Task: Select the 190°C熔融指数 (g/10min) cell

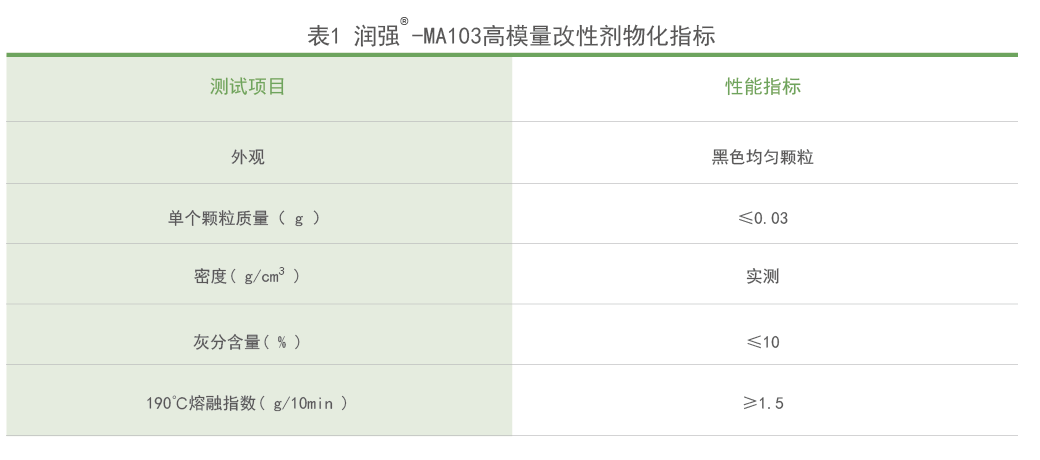Action: [247, 402]
